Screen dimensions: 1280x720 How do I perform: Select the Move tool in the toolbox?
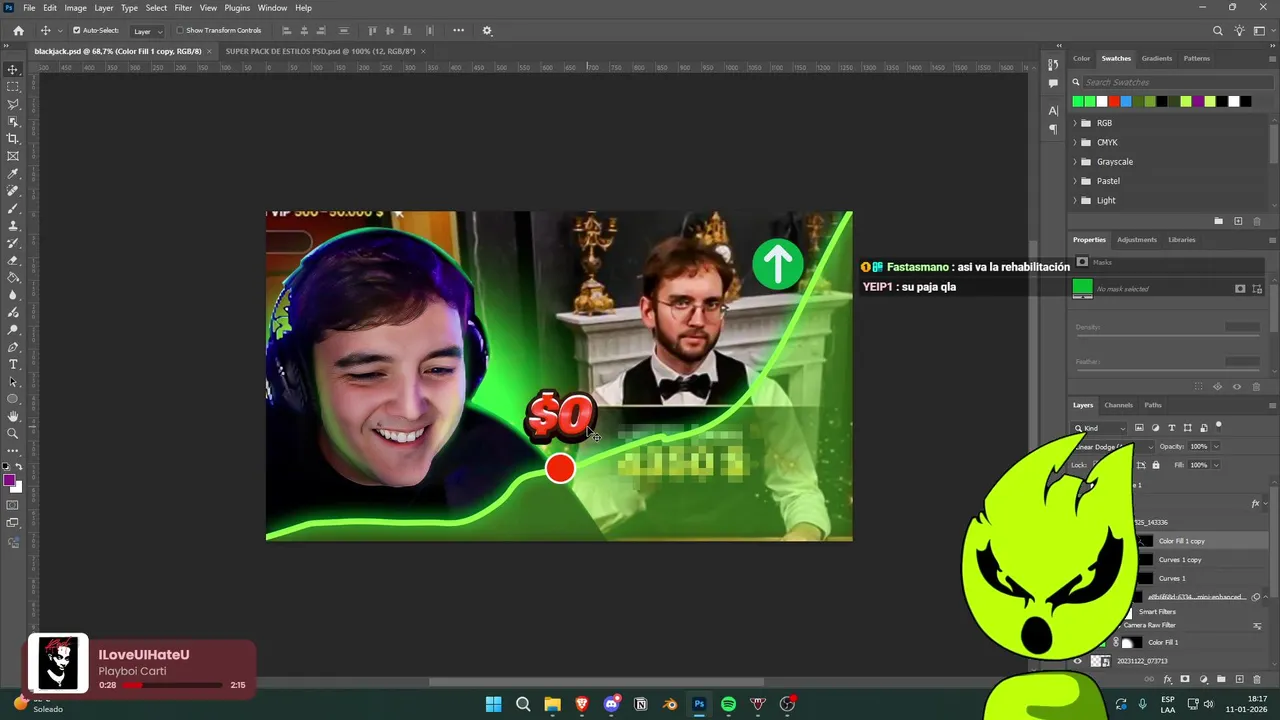[x=13, y=69]
